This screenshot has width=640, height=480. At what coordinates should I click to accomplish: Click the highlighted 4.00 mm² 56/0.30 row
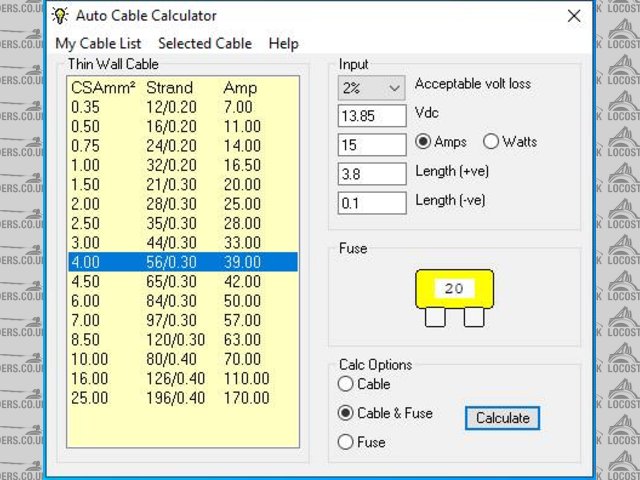coord(183,262)
